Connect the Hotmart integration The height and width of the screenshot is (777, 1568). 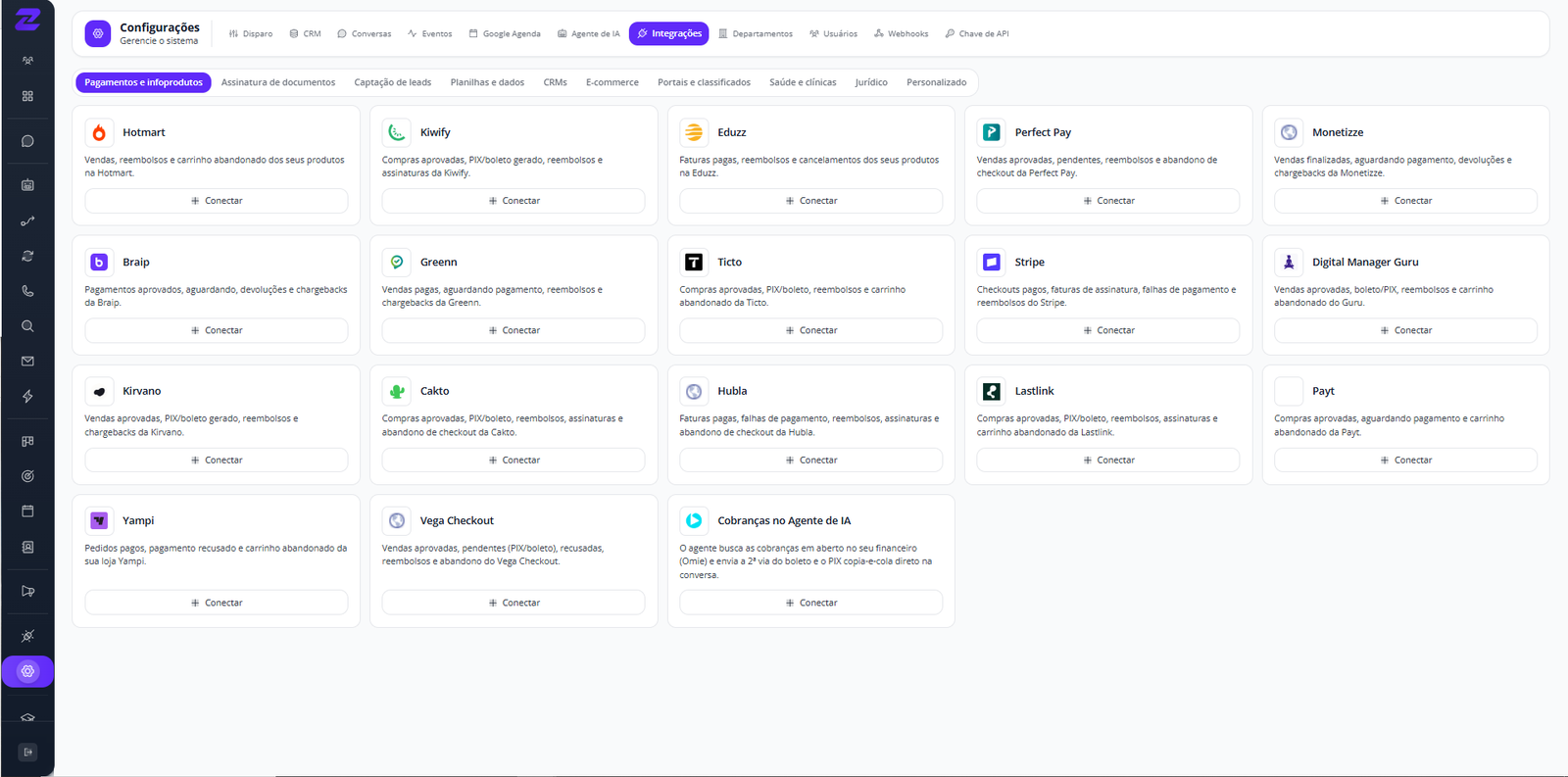[x=217, y=201]
